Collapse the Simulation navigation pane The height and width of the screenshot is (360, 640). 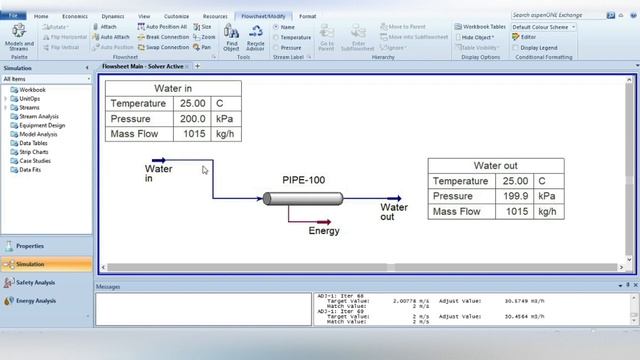pos(87,68)
